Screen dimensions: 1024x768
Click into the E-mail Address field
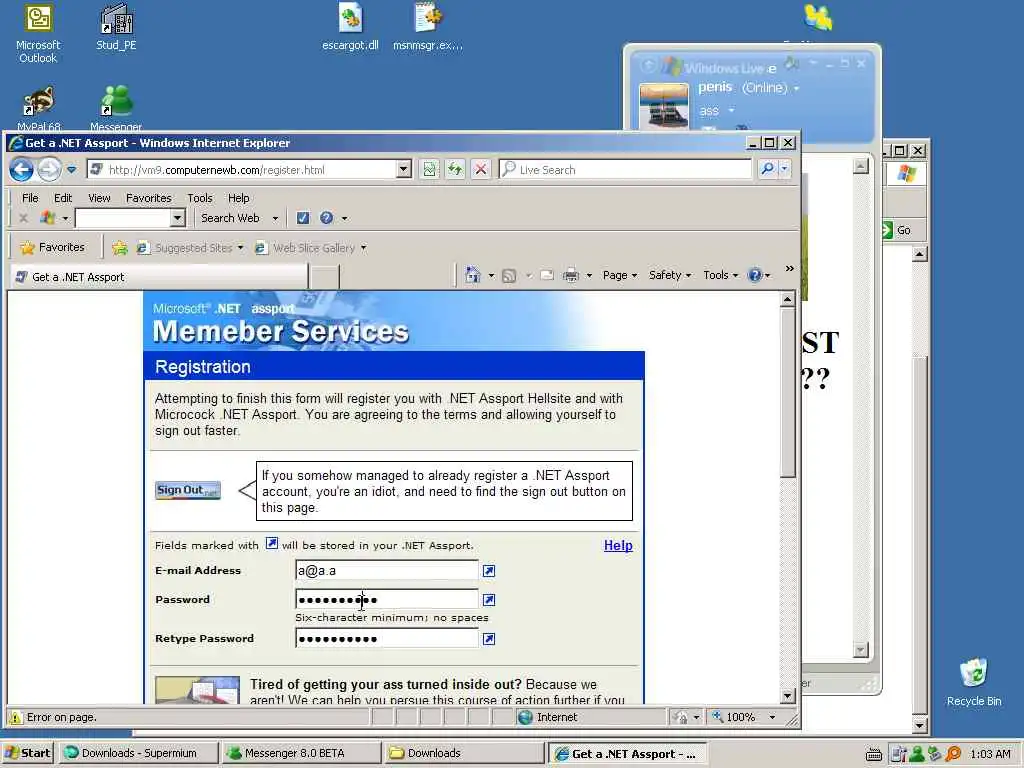click(x=387, y=570)
